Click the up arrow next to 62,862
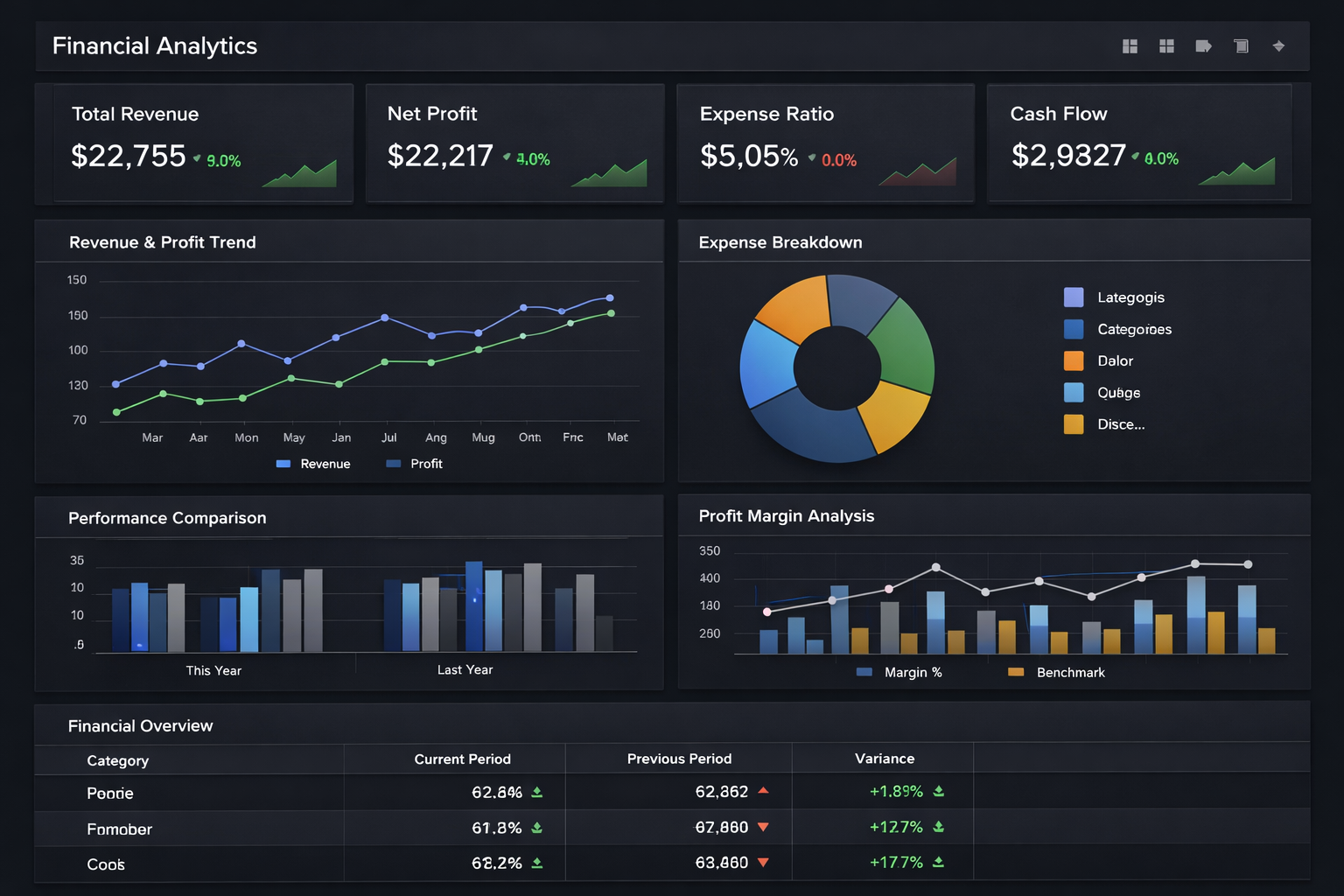 762,790
